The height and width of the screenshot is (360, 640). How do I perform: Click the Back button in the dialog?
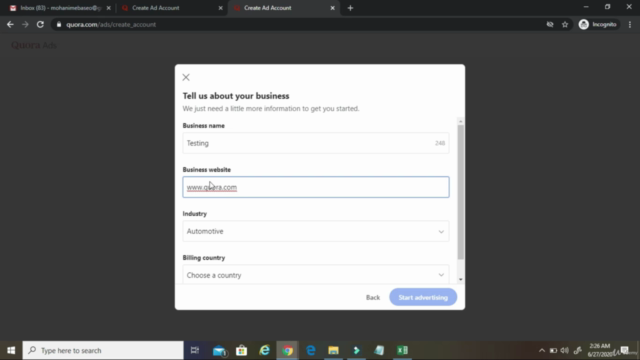coord(373,298)
